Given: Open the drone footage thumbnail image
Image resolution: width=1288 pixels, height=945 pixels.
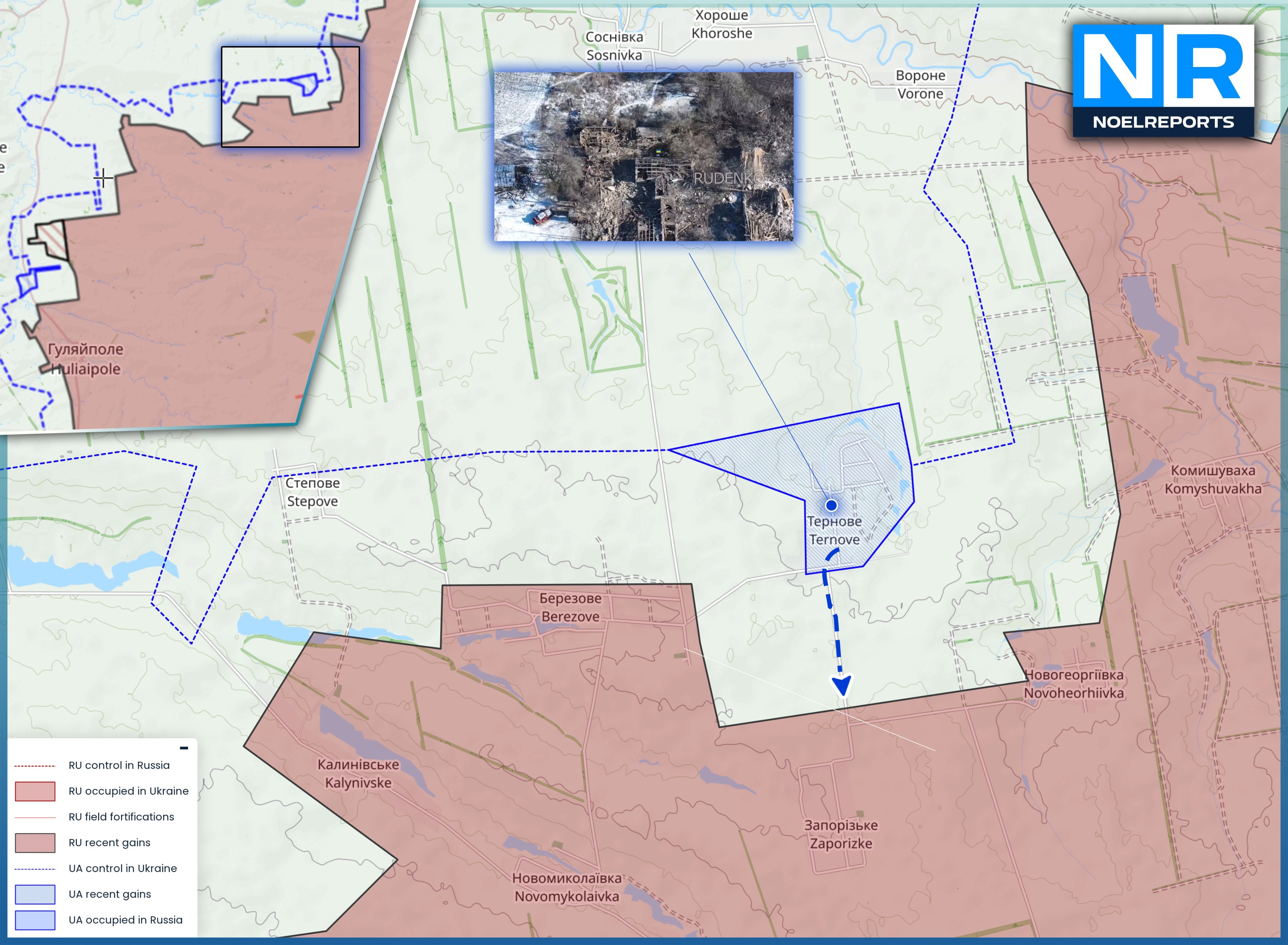Looking at the screenshot, I should (x=644, y=156).
